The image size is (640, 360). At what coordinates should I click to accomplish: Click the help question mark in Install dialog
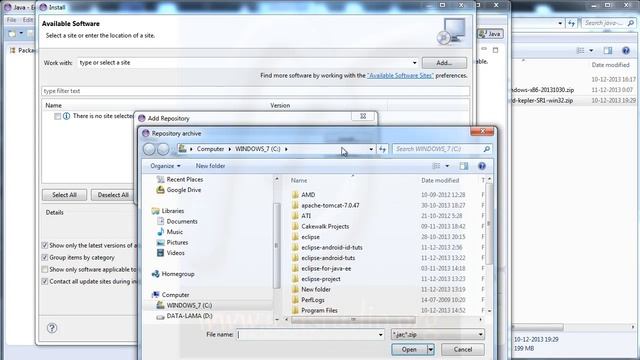click(x=52, y=328)
